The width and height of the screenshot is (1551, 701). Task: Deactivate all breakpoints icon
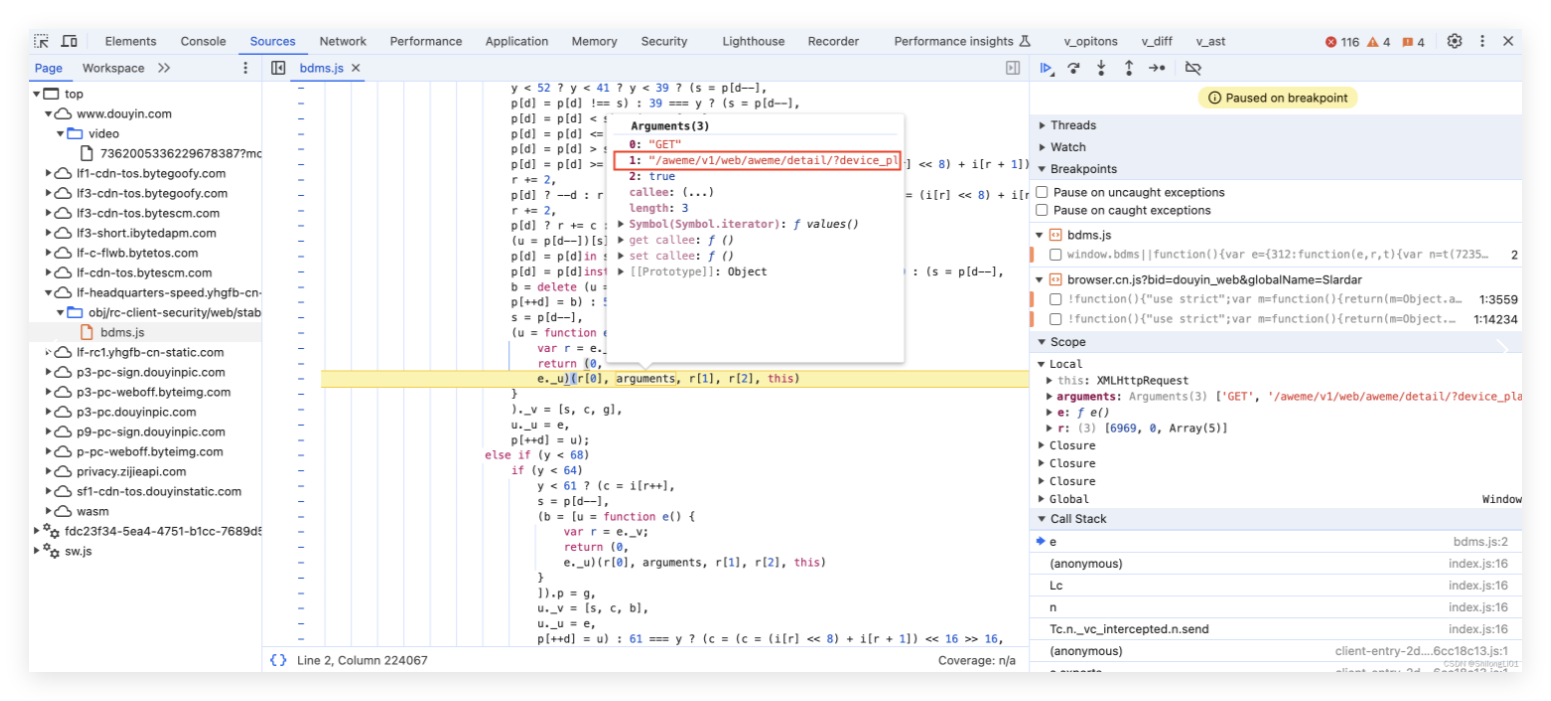click(1192, 68)
